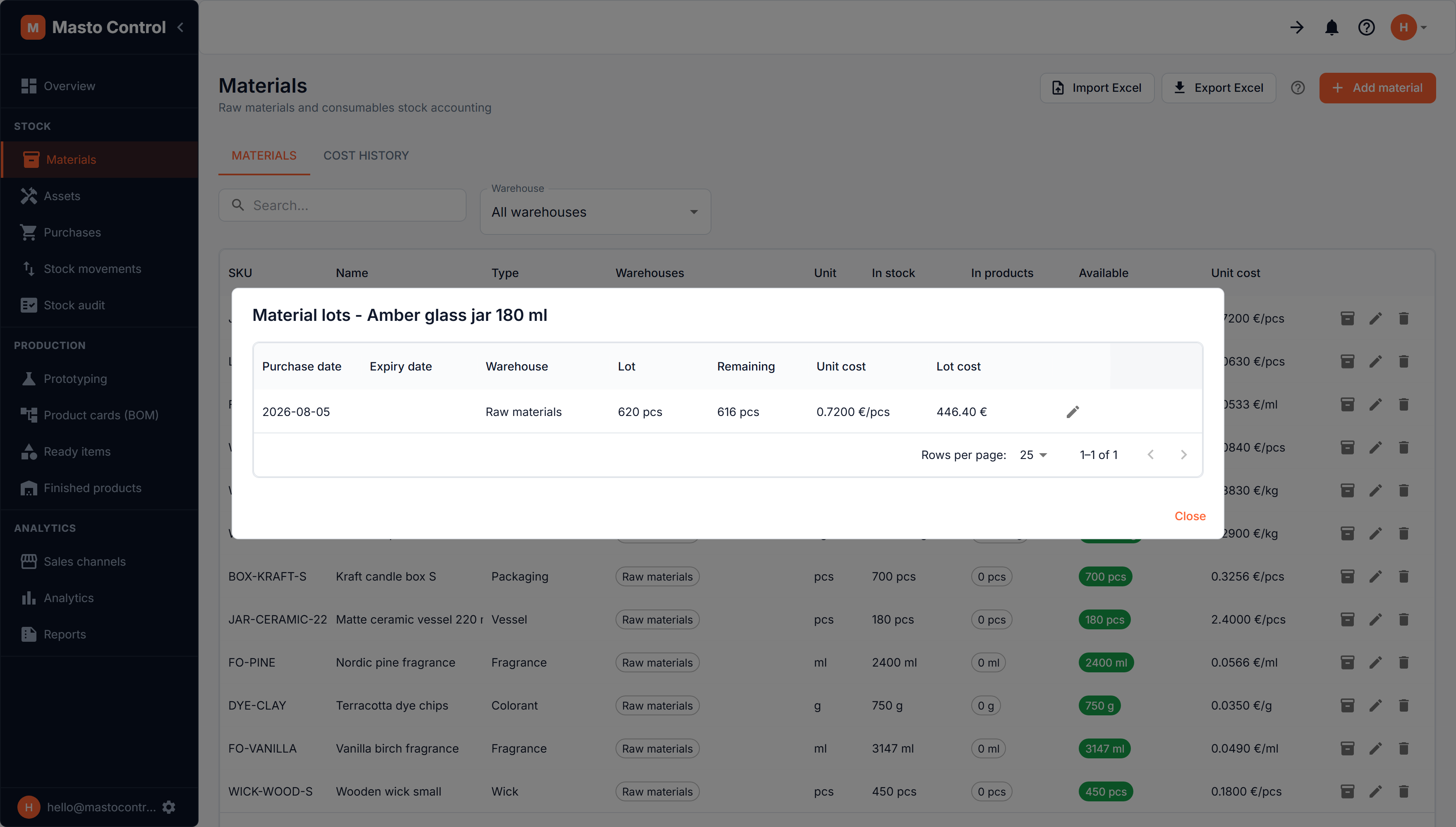Collapse the sidebar with chevron
This screenshot has height=827, width=1456.
coord(181,27)
